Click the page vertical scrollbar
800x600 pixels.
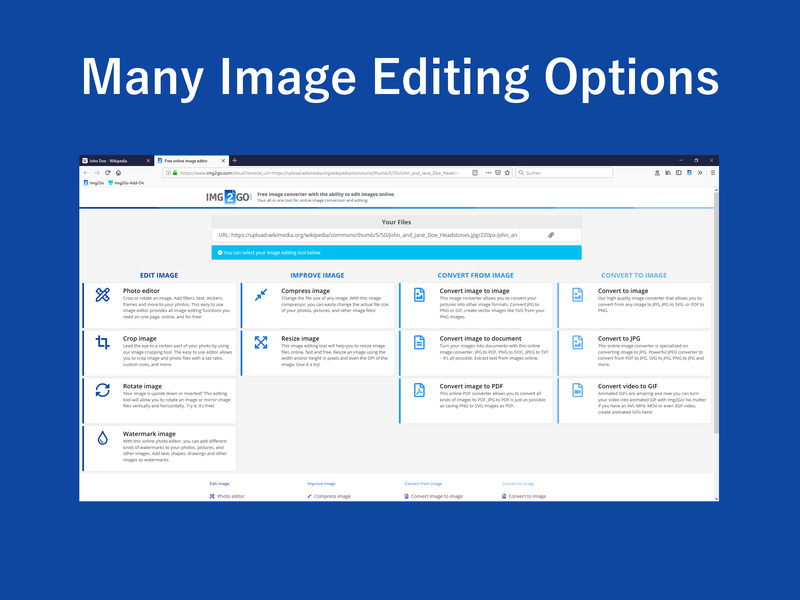pyautogui.click(x=716, y=312)
